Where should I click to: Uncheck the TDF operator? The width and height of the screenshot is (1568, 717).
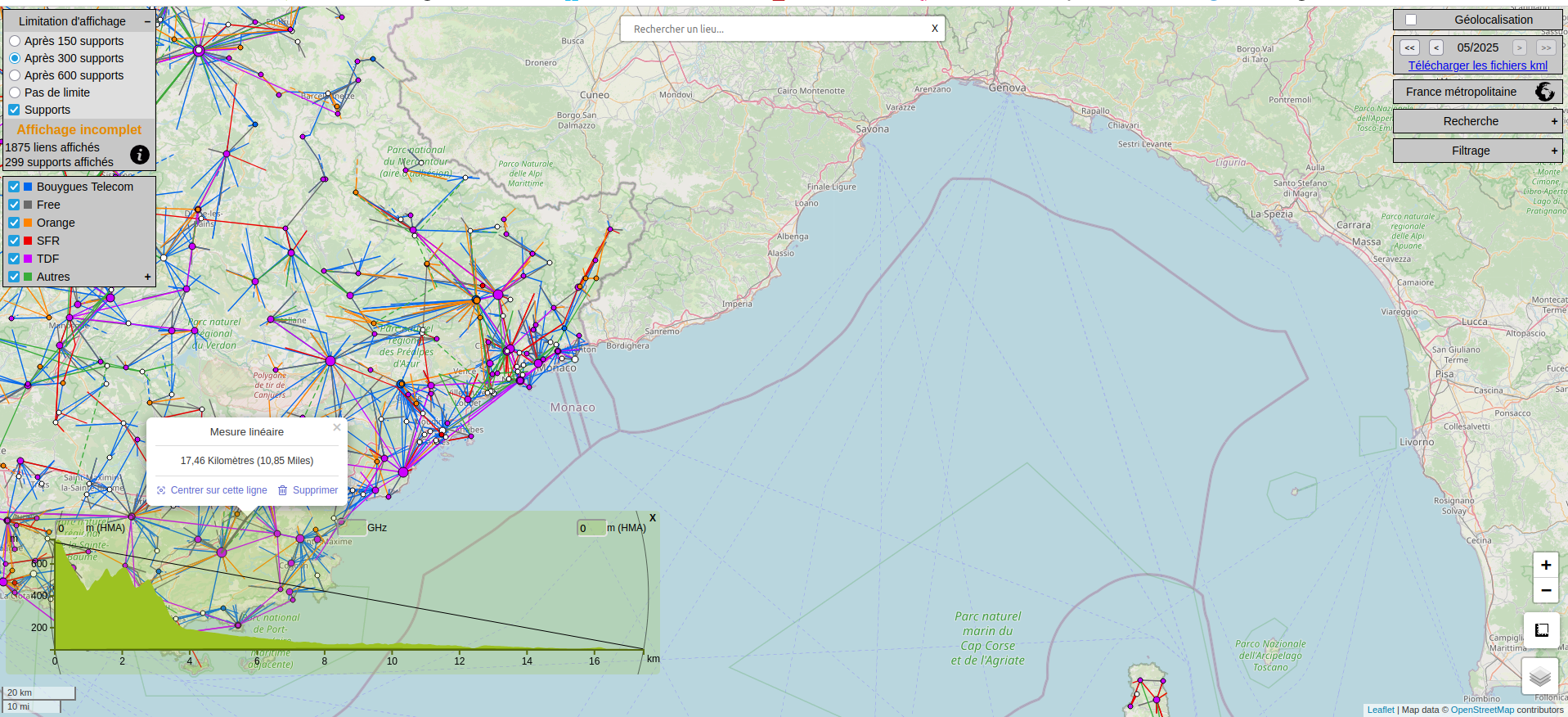point(14,259)
